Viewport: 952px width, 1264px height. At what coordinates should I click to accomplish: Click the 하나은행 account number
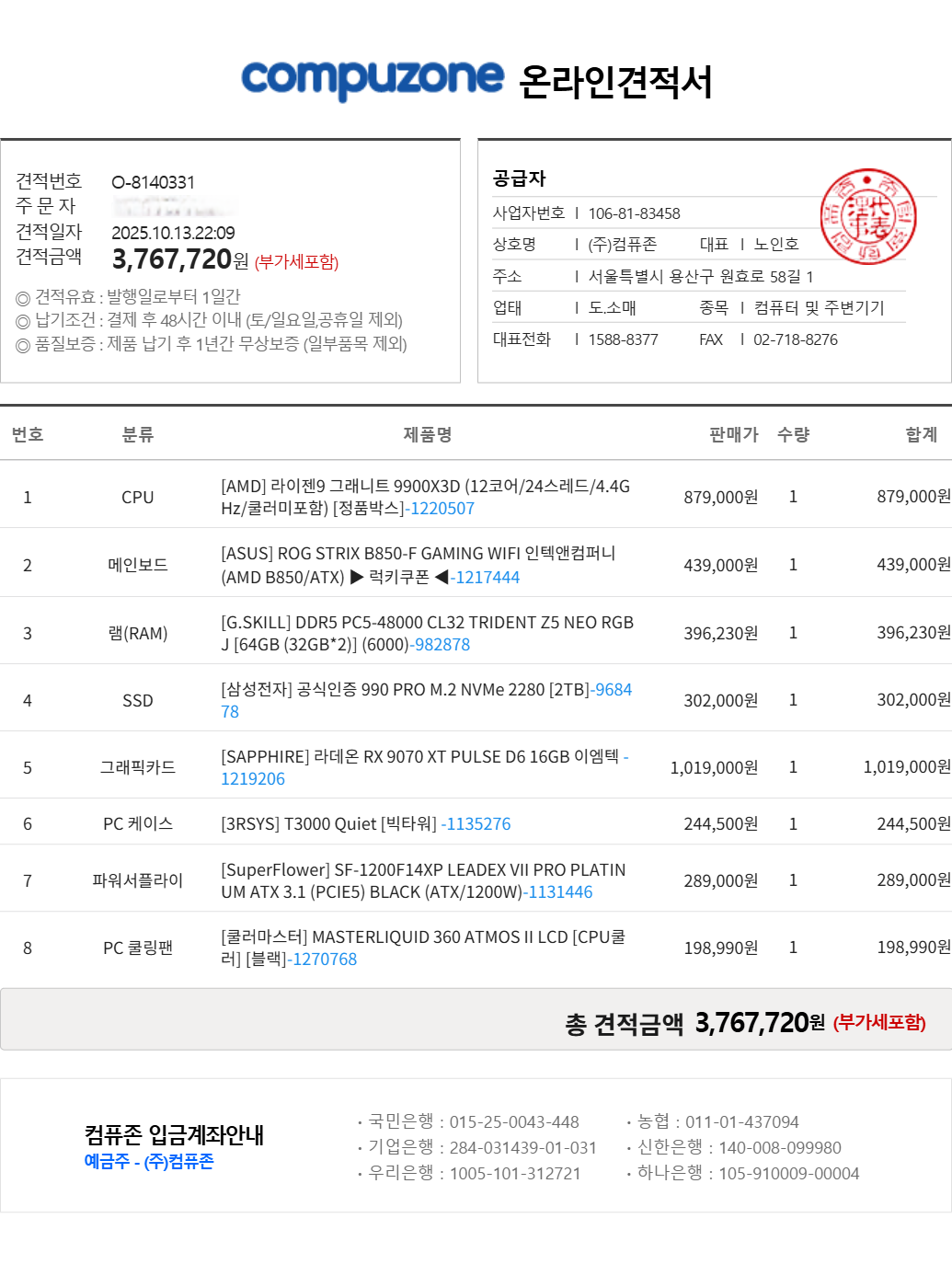coord(788,1174)
